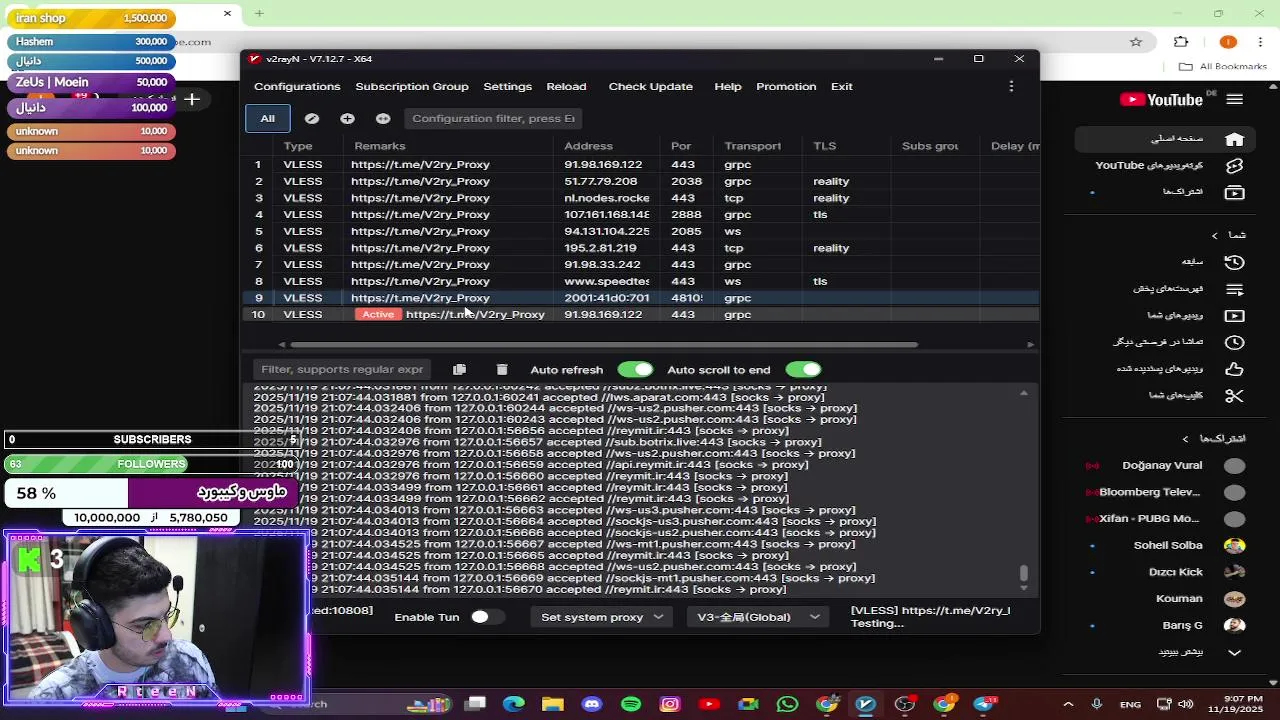Select the active server row 10

click(x=640, y=314)
